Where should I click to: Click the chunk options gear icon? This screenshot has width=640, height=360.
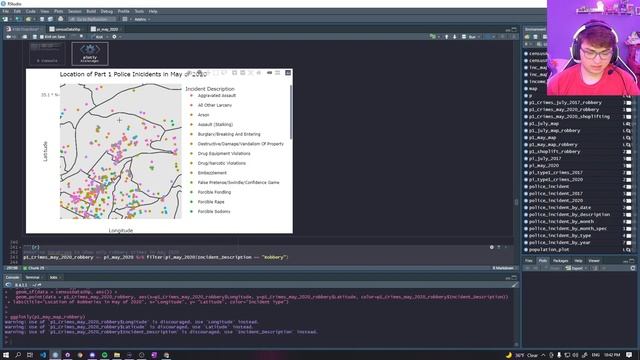point(492,247)
